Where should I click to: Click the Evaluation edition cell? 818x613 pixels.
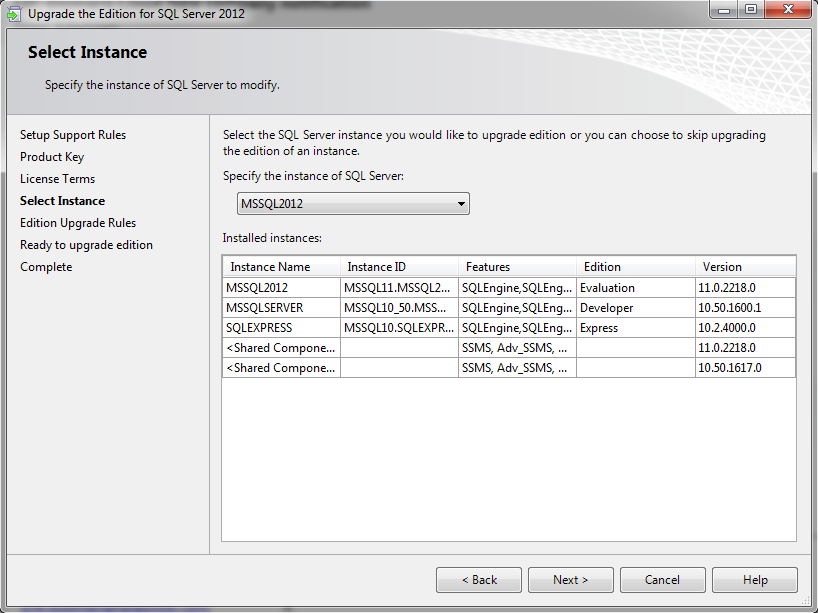tap(636, 287)
